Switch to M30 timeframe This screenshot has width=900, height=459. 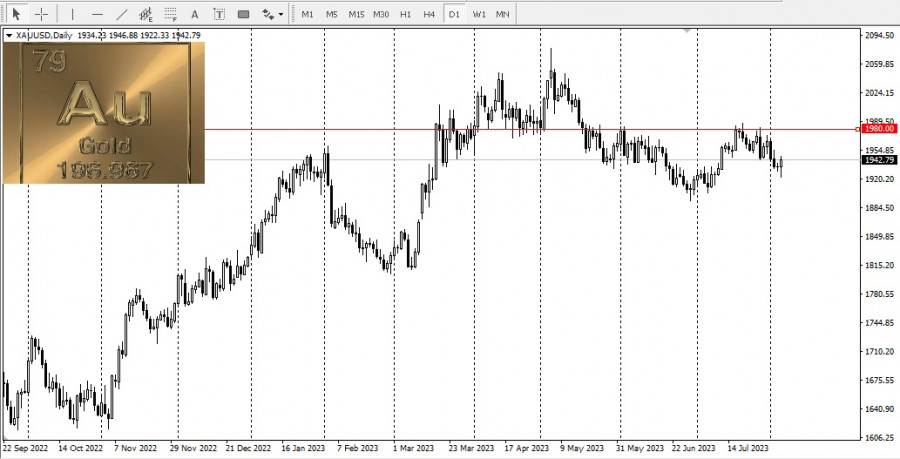(x=381, y=14)
